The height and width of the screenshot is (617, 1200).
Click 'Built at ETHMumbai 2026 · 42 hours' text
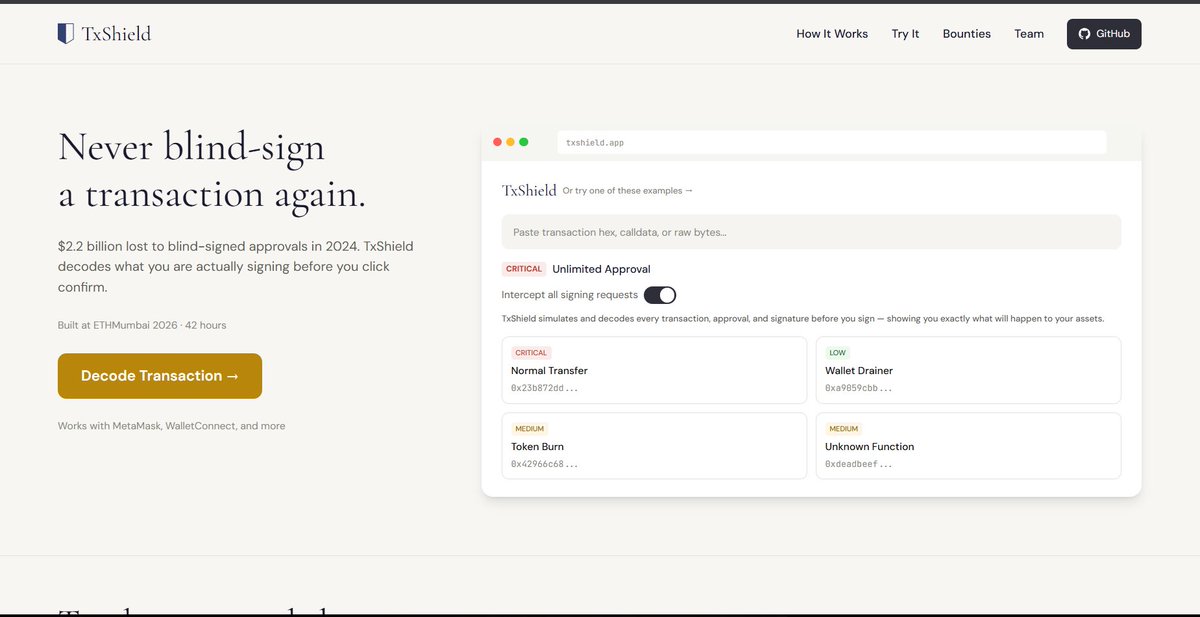pyautogui.click(x=142, y=325)
